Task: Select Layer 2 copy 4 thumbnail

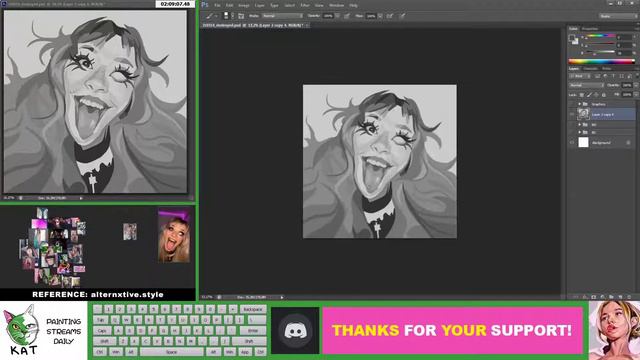Action: tap(584, 114)
